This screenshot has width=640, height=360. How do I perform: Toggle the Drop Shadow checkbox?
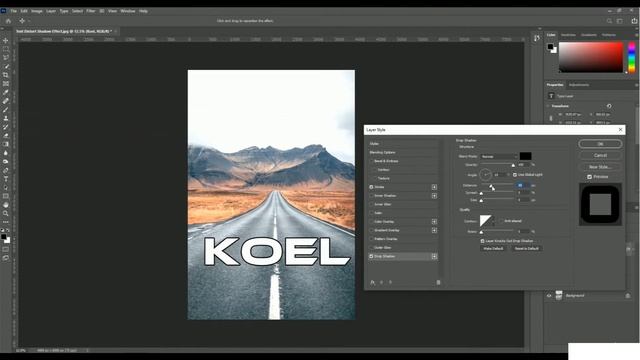(x=371, y=256)
